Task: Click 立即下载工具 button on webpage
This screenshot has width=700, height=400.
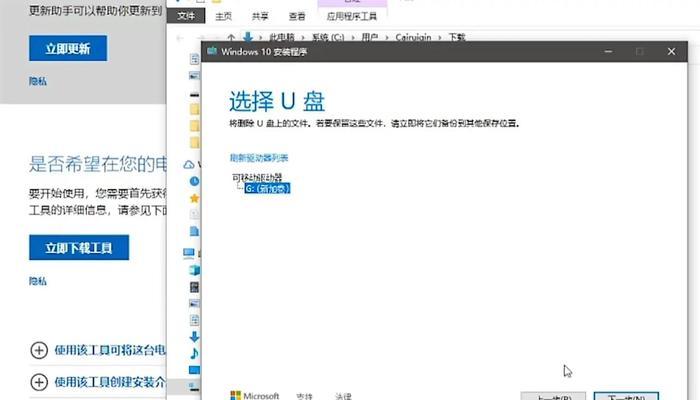Action: point(79,247)
